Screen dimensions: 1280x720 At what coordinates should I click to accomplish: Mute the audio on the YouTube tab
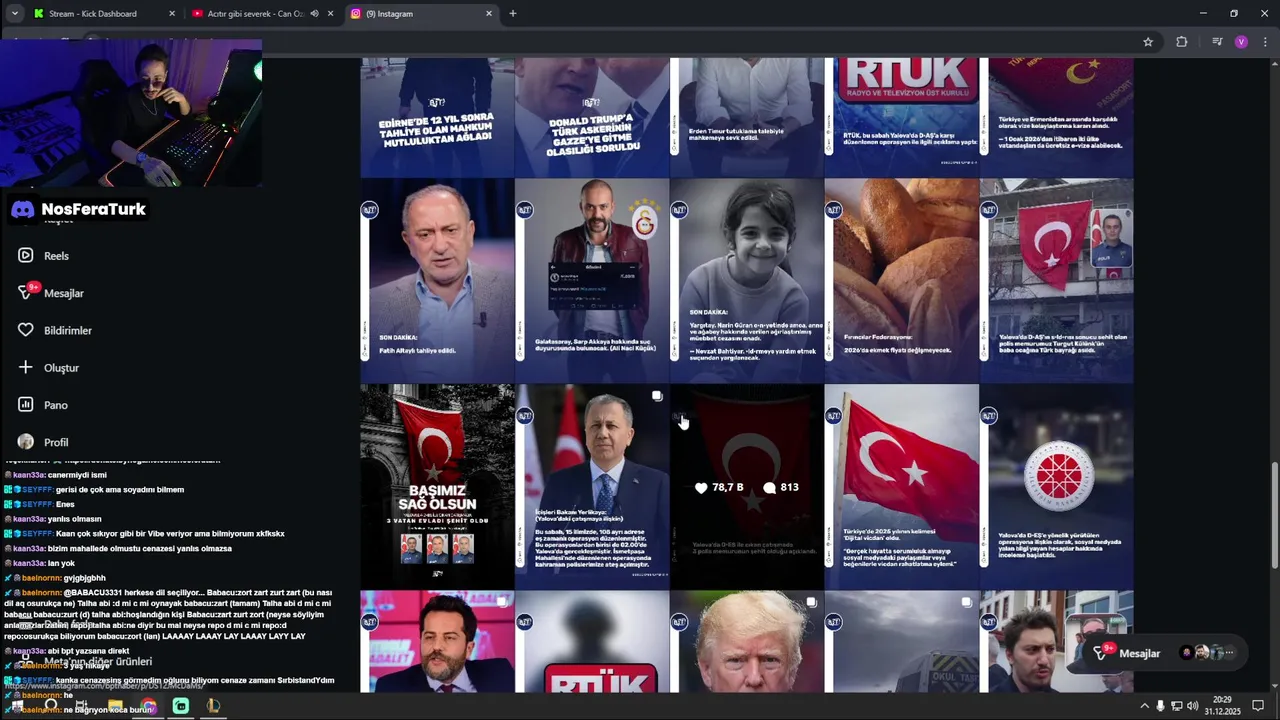[314, 14]
